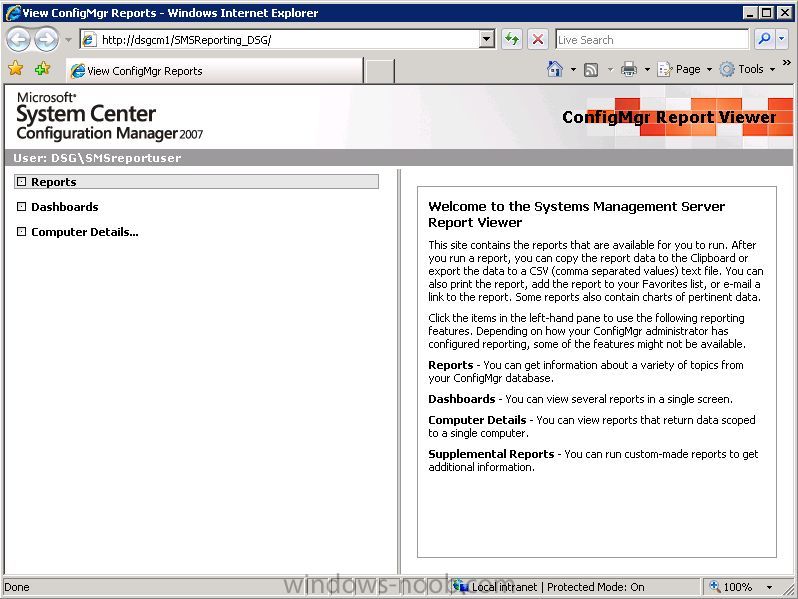Click the bold Supplemental Reports text
The width and height of the screenshot is (798, 599).
click(491, 454)
